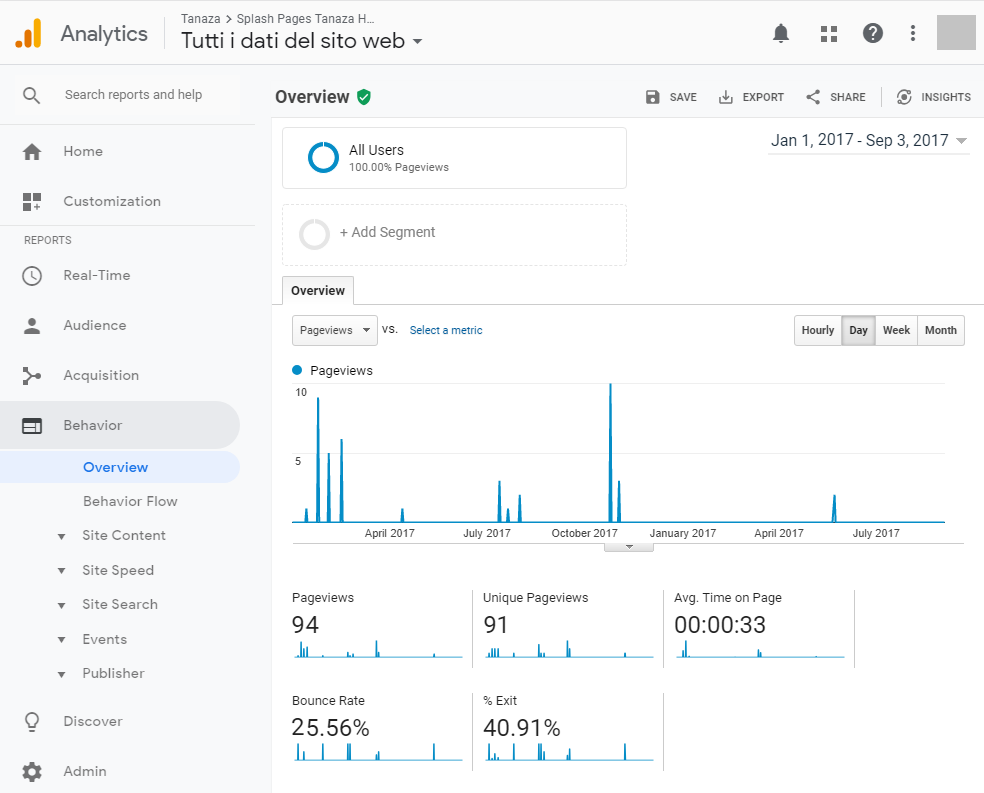The image size is (984, 793).
Task: Click + Add Segment
Action: click(387, 232)
